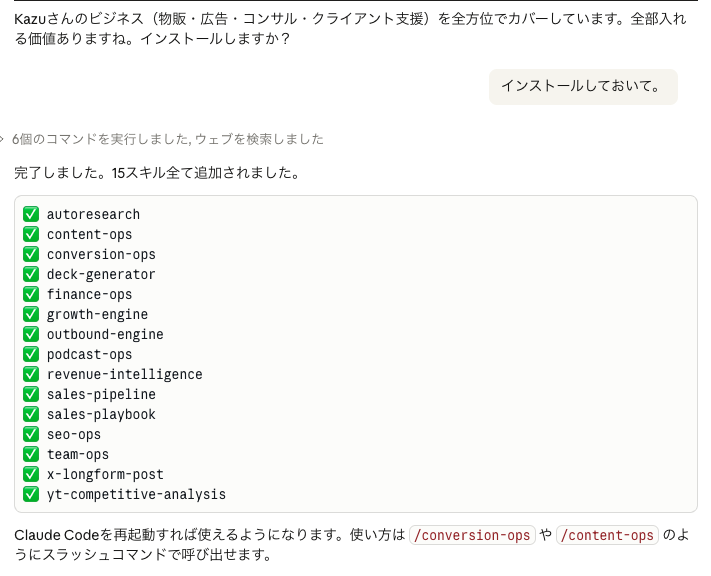
Task: Click the checkmark icon beside outbound-engine
Action: [x=31, y=334]
